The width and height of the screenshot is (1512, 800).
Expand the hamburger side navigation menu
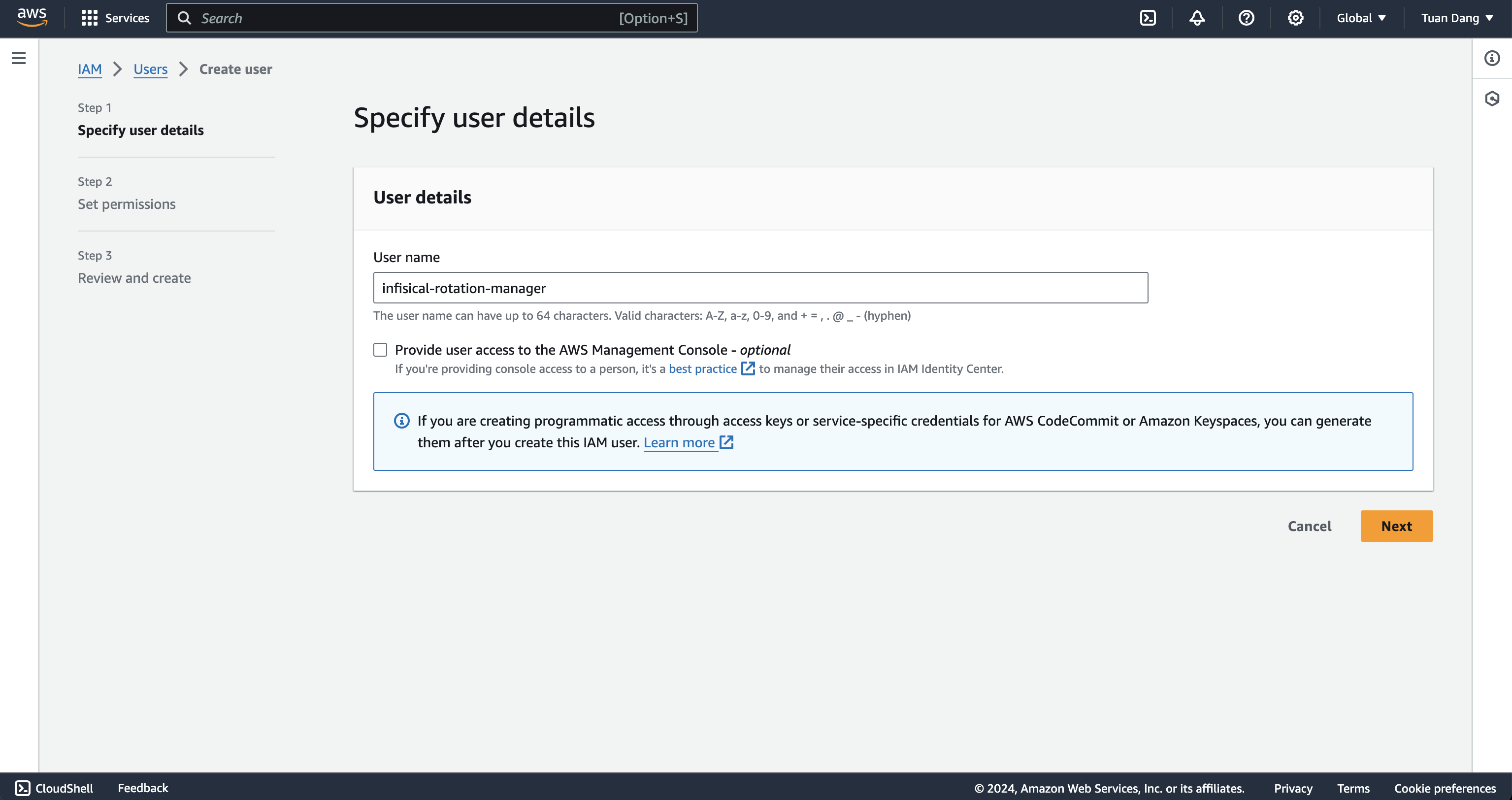(x=19, y=58)
